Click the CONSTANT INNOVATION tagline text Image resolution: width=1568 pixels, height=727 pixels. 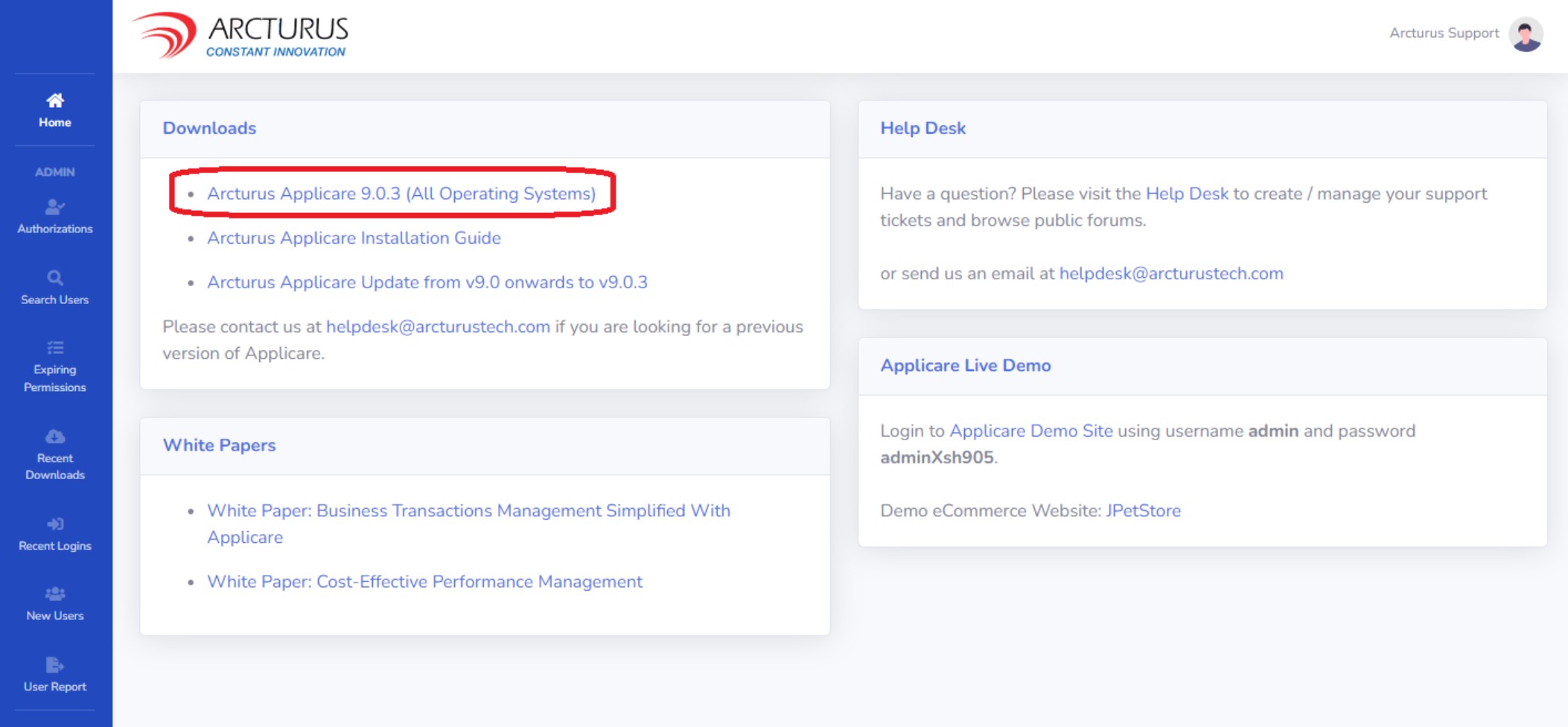point(275,51)
